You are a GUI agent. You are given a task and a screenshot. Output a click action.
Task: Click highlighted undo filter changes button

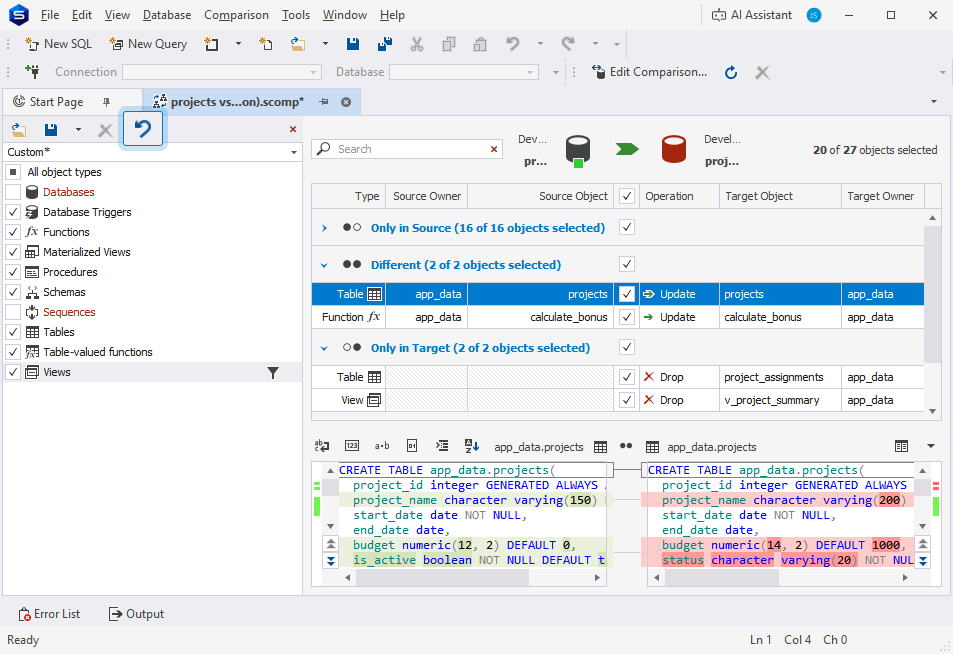[143, 128]
